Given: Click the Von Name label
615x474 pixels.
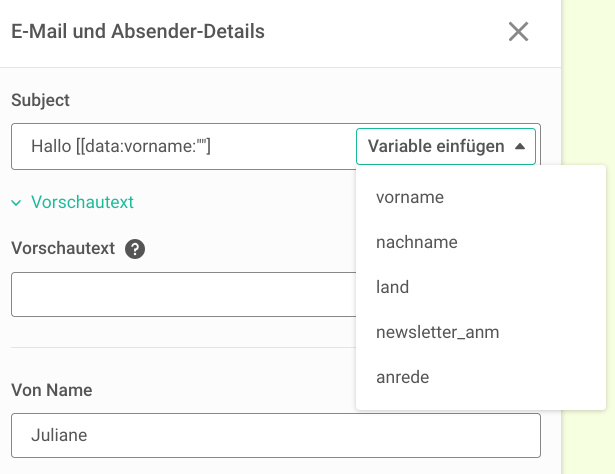Looking at the screenshot, I should coord(51,390).
